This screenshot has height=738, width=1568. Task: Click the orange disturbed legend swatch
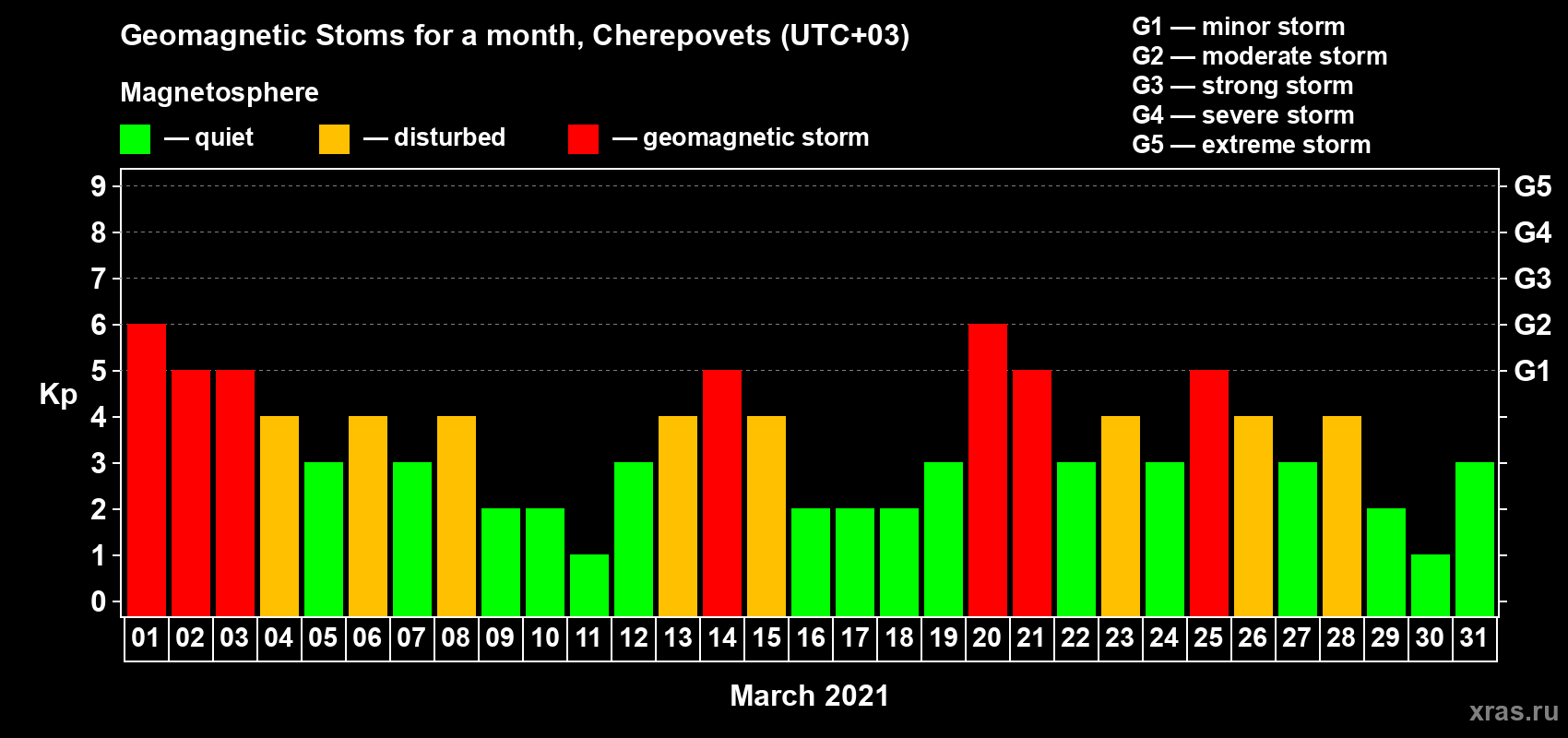pyautogui.click(x=334, y=139)
